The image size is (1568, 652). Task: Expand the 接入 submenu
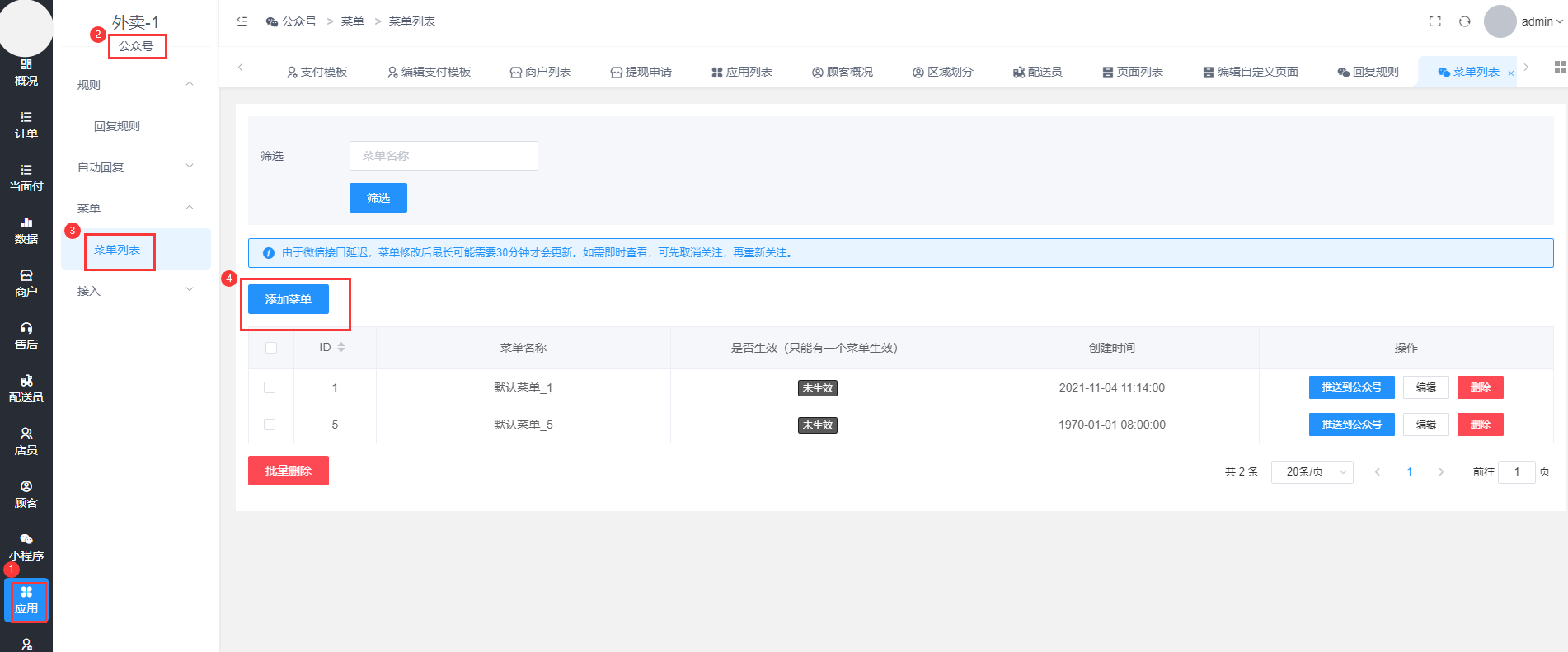135,291
